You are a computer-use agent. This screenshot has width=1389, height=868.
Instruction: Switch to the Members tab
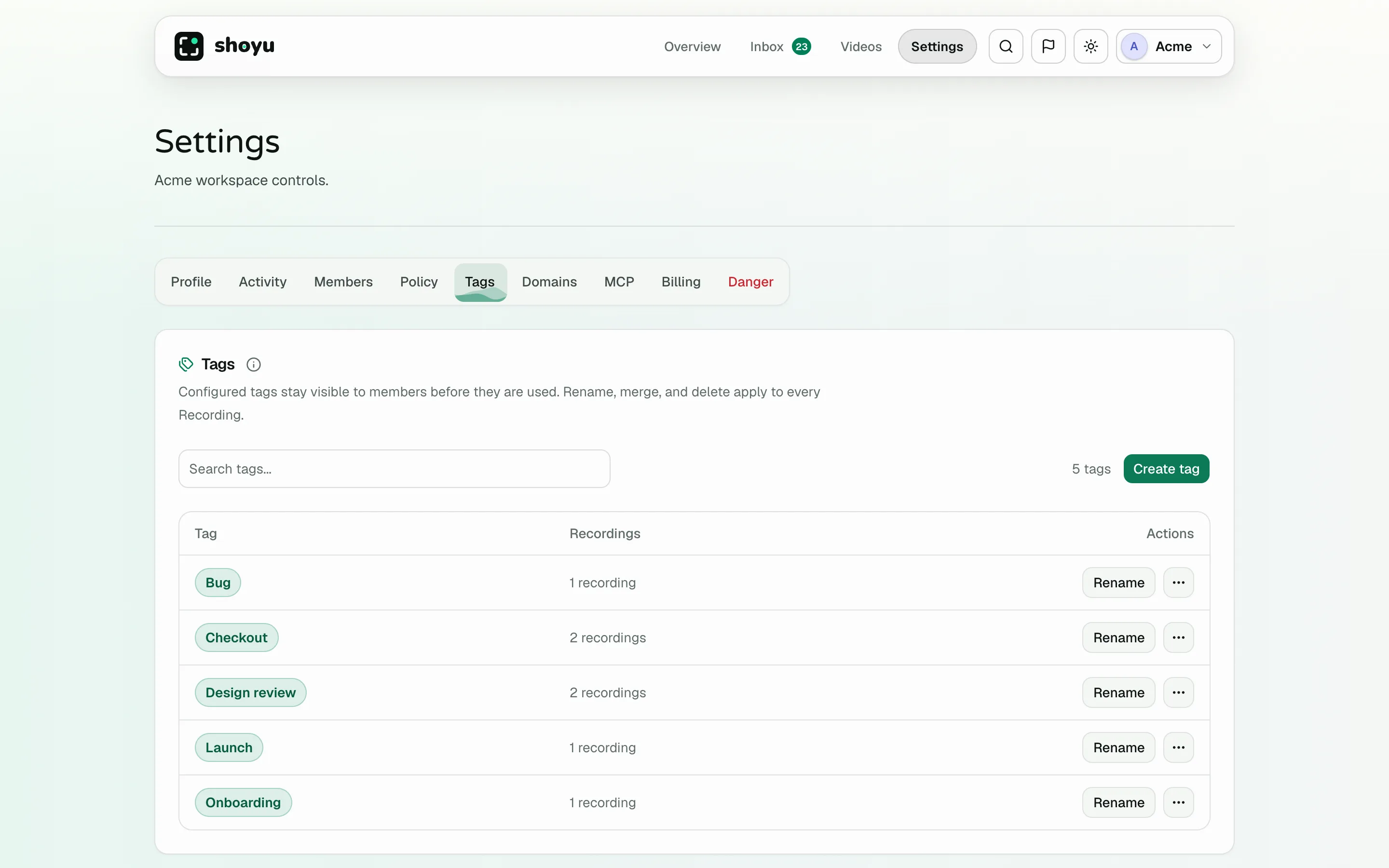(x=343, y=282)
